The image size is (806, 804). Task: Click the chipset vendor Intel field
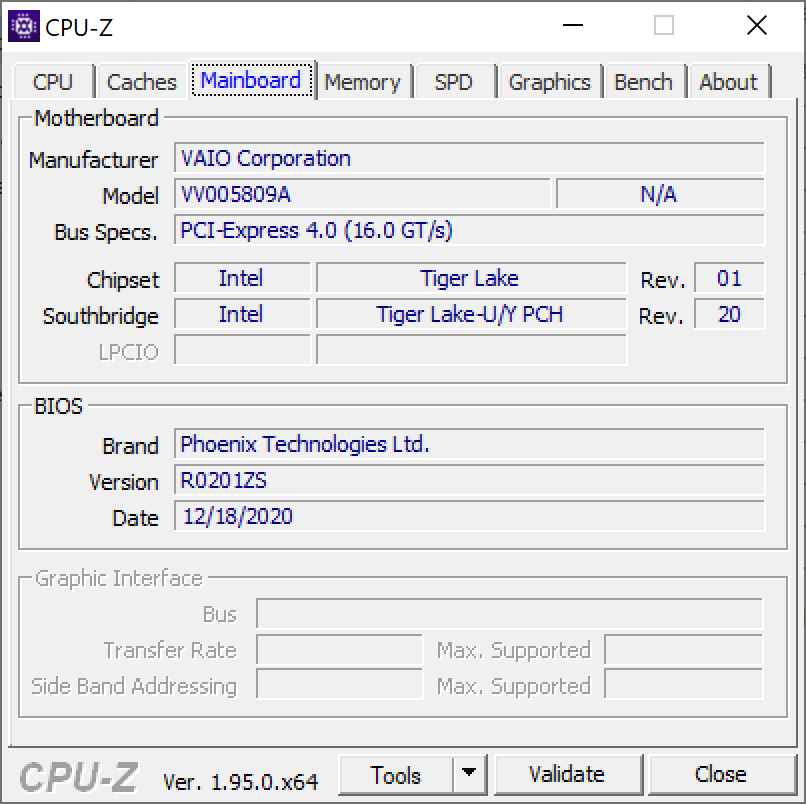(x=242, y=278)
